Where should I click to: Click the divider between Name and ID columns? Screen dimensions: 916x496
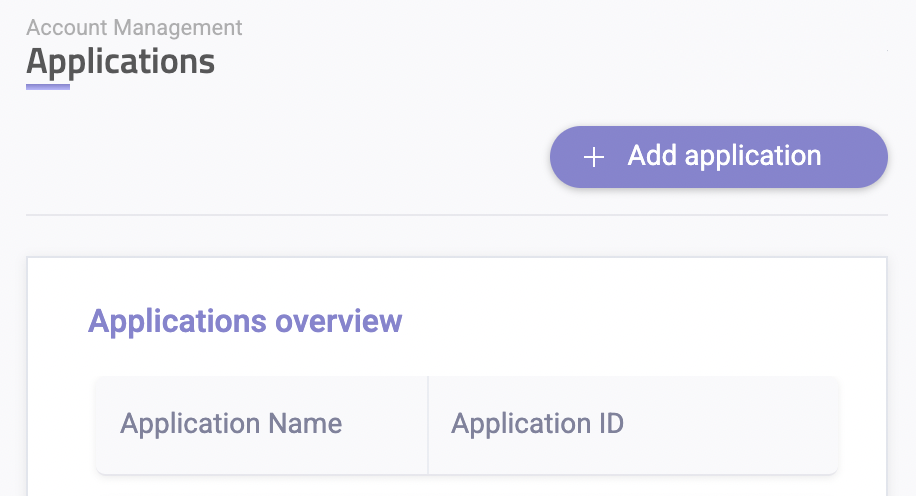pos(428,424)
